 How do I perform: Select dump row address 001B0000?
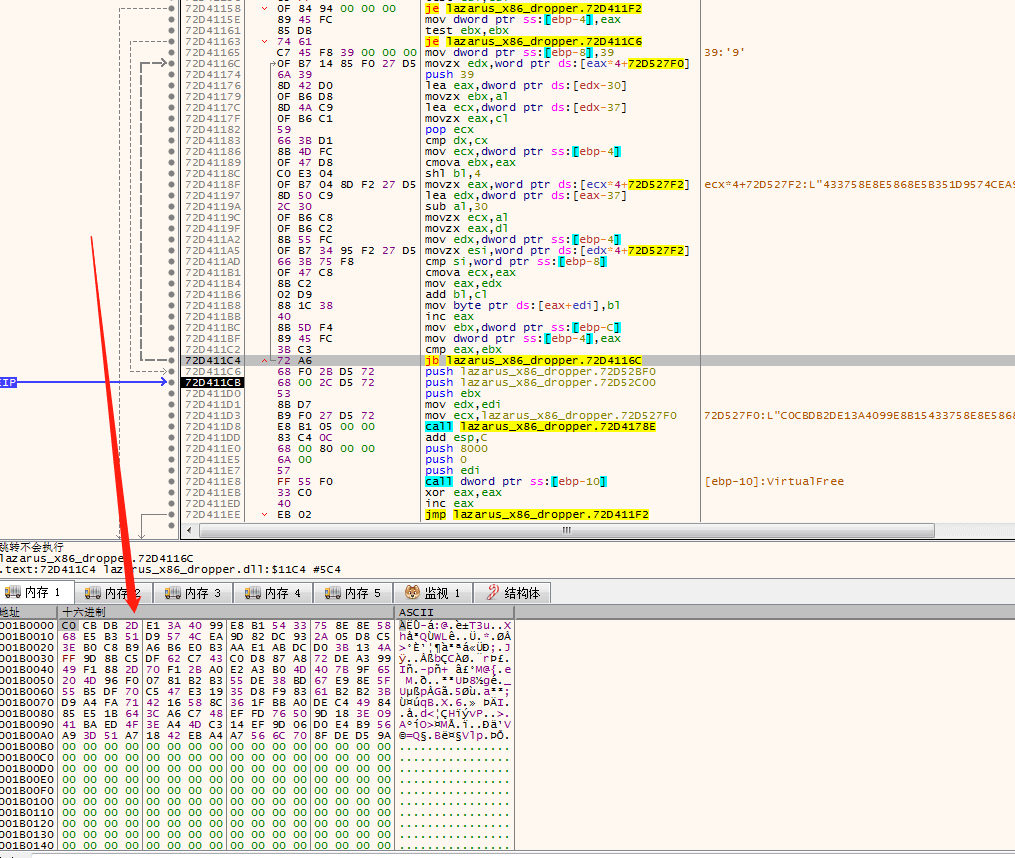click(27, 626)
